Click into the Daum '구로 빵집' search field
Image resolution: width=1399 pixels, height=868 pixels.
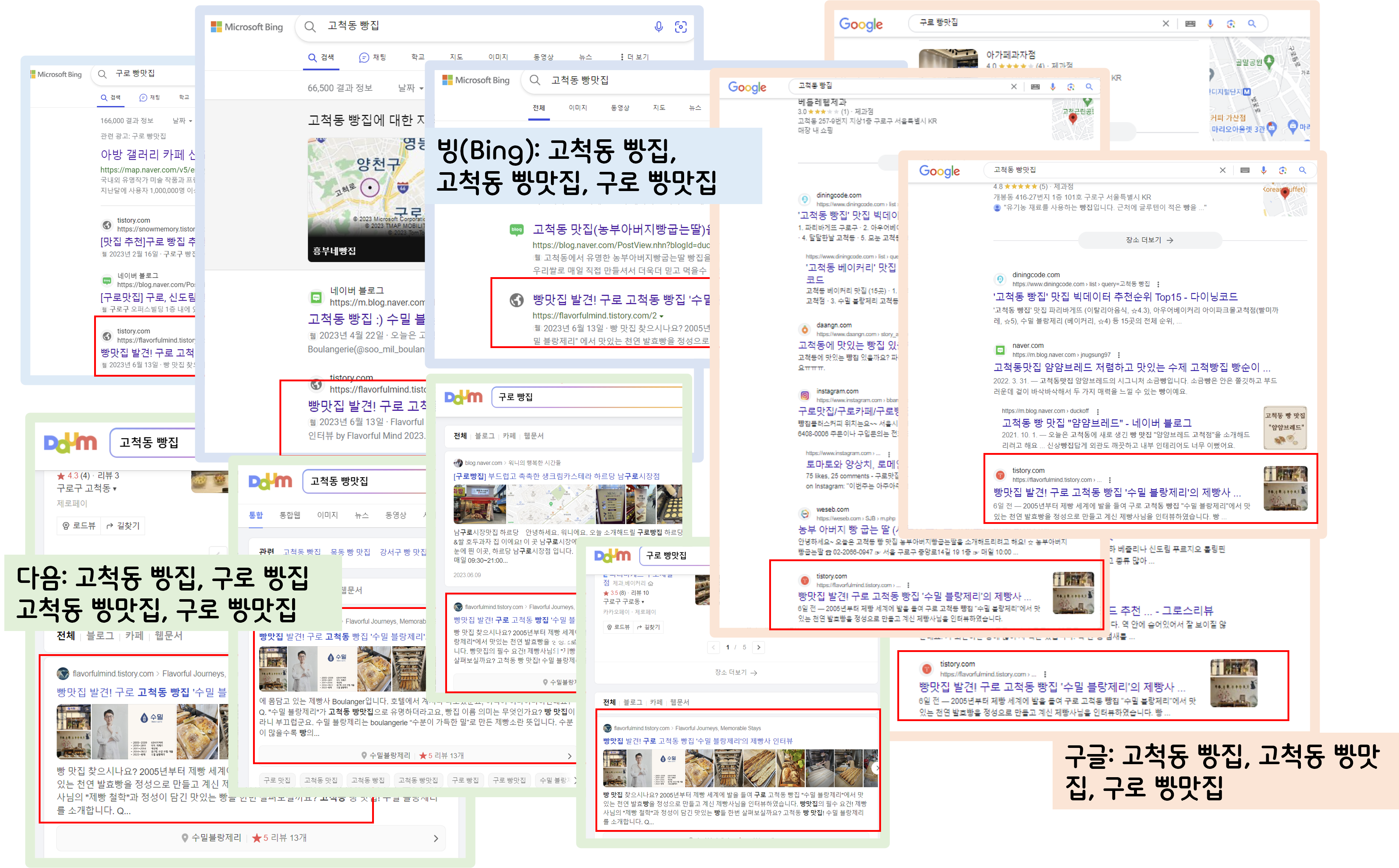tap(586, 397)
